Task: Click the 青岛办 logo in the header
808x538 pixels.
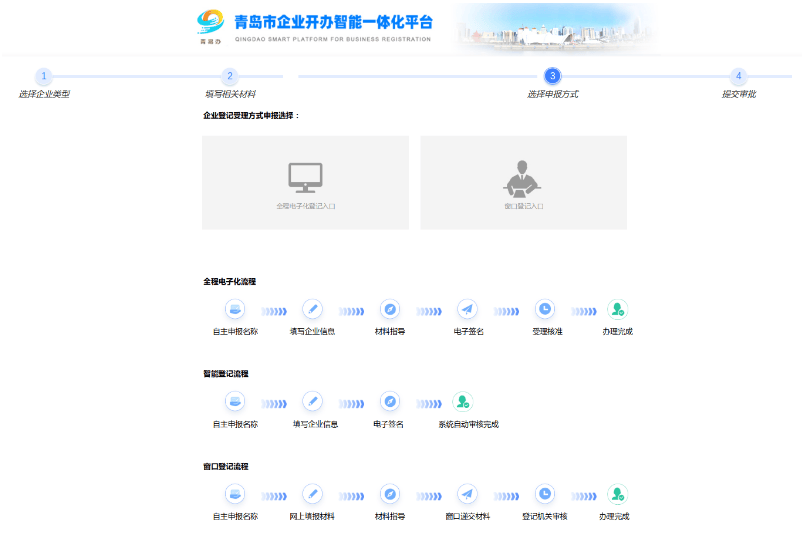Action: 209,26
